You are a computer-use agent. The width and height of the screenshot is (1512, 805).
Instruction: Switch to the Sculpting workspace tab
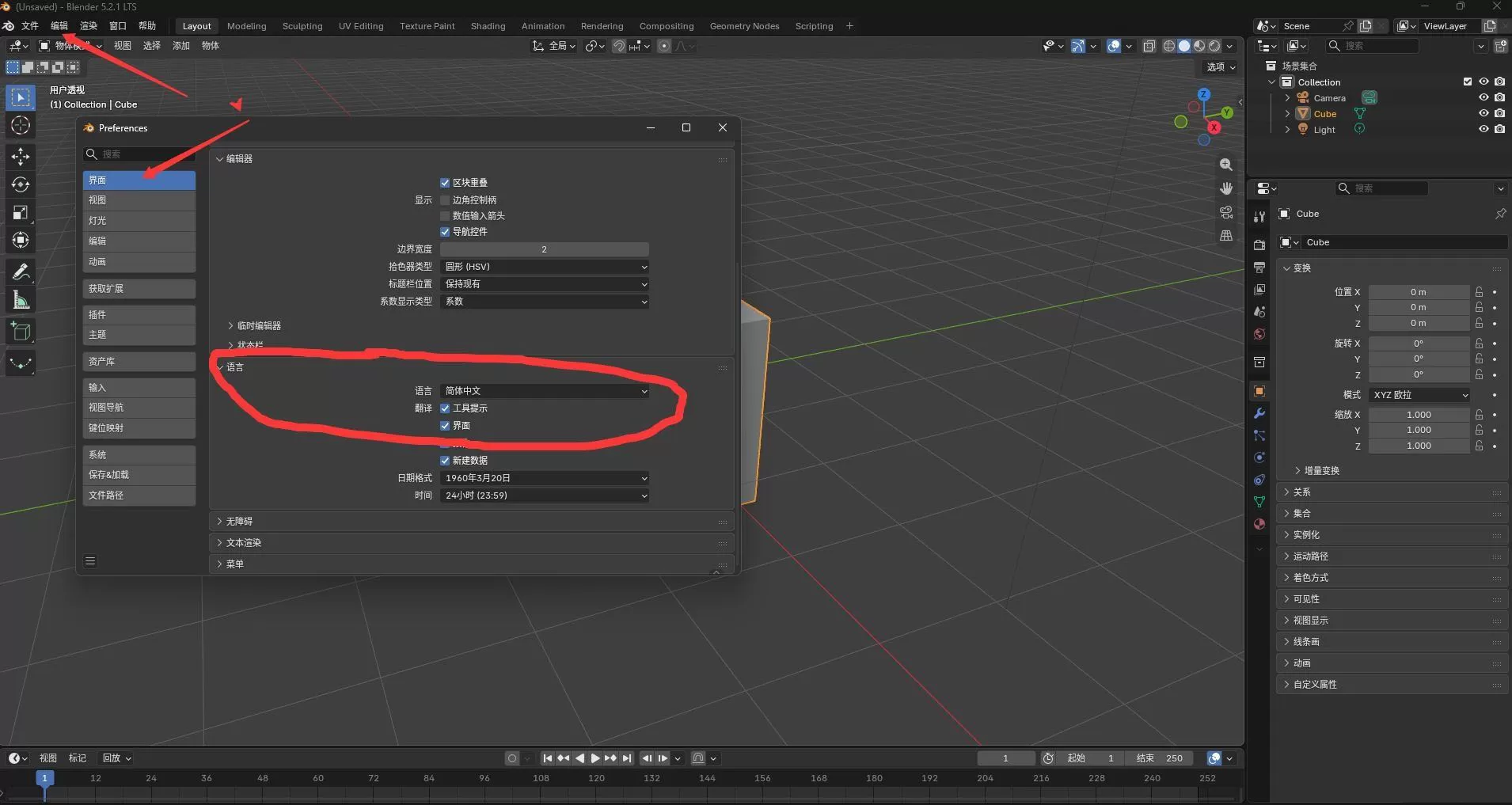click(x=302, y=26)
